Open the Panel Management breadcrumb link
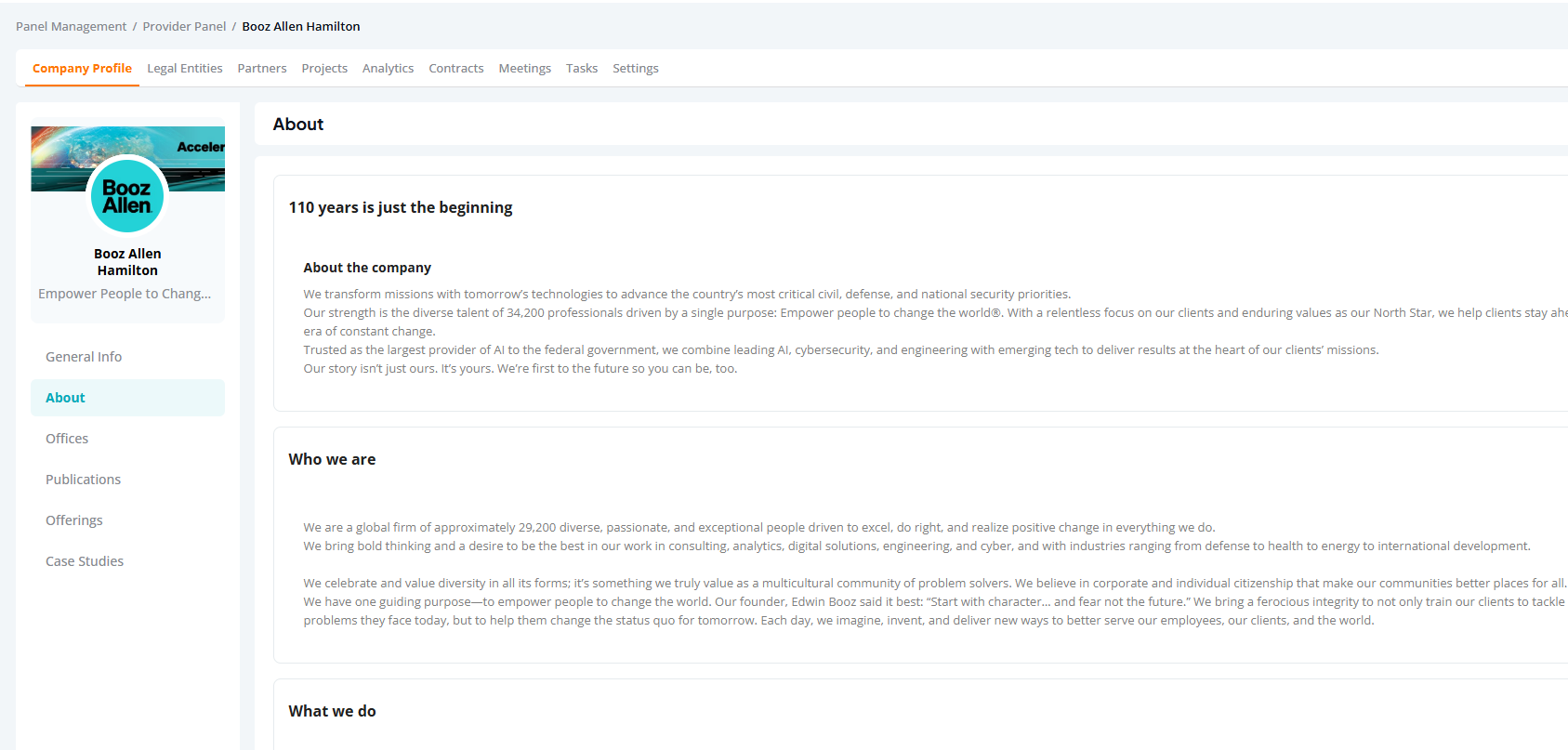Viewport: 1568px width, 750px height. 71,26
